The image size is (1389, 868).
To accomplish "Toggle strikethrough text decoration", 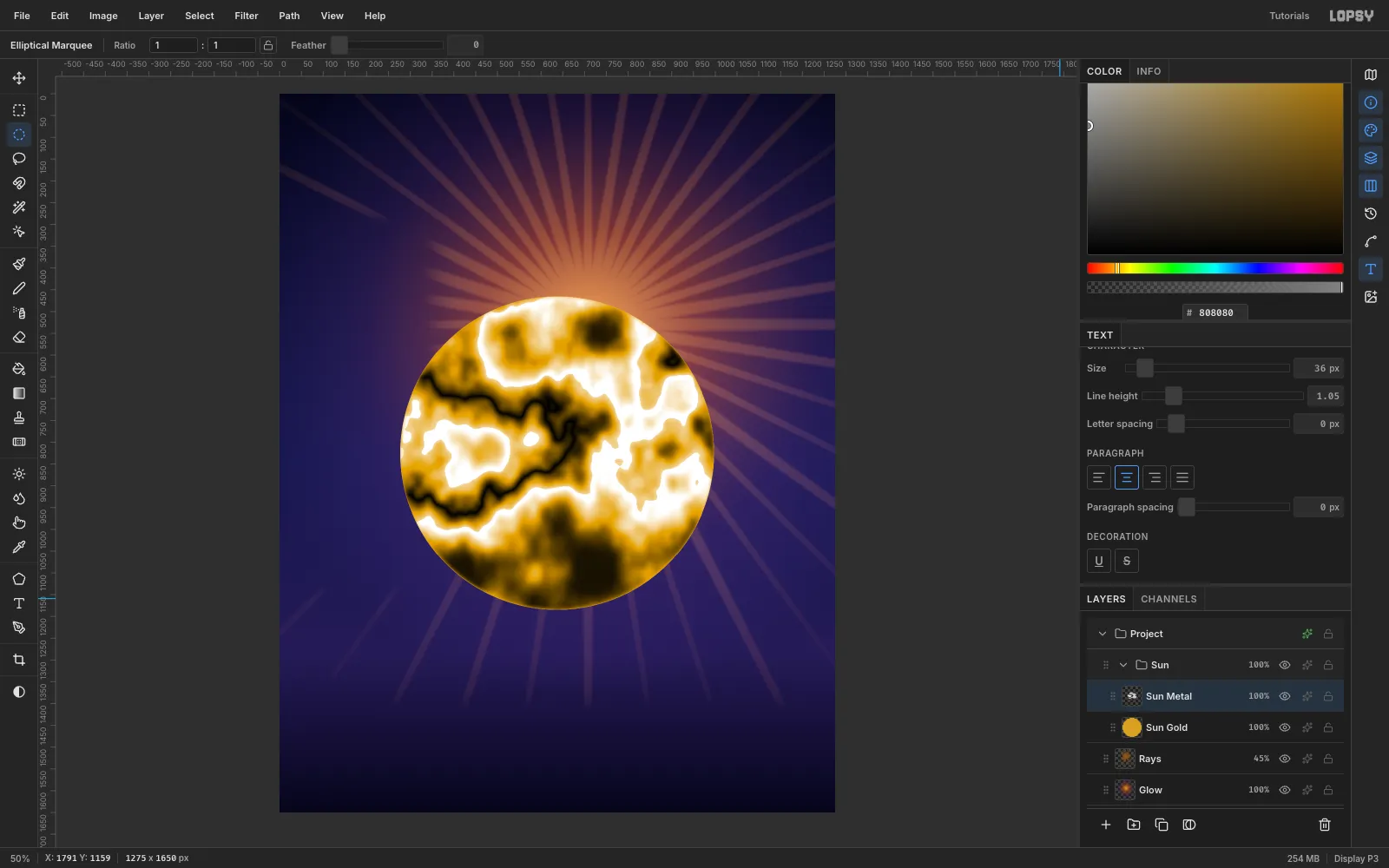I will point(1127,561).
